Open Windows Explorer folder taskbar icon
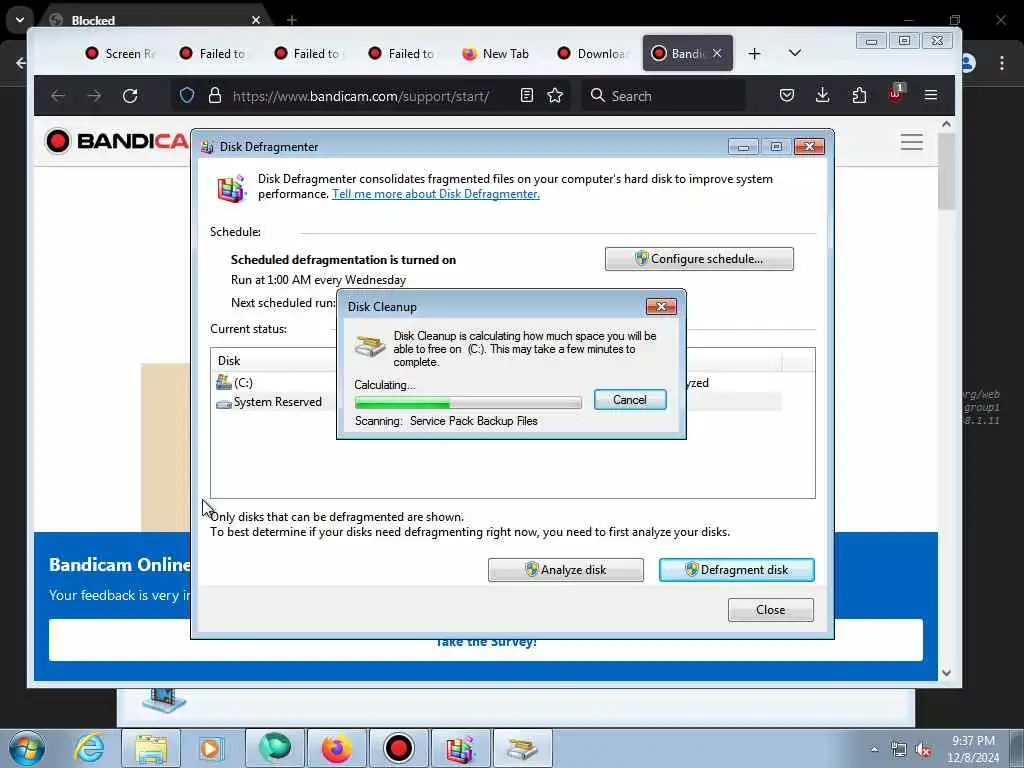The image size is (1024, 768). point(152,748)
